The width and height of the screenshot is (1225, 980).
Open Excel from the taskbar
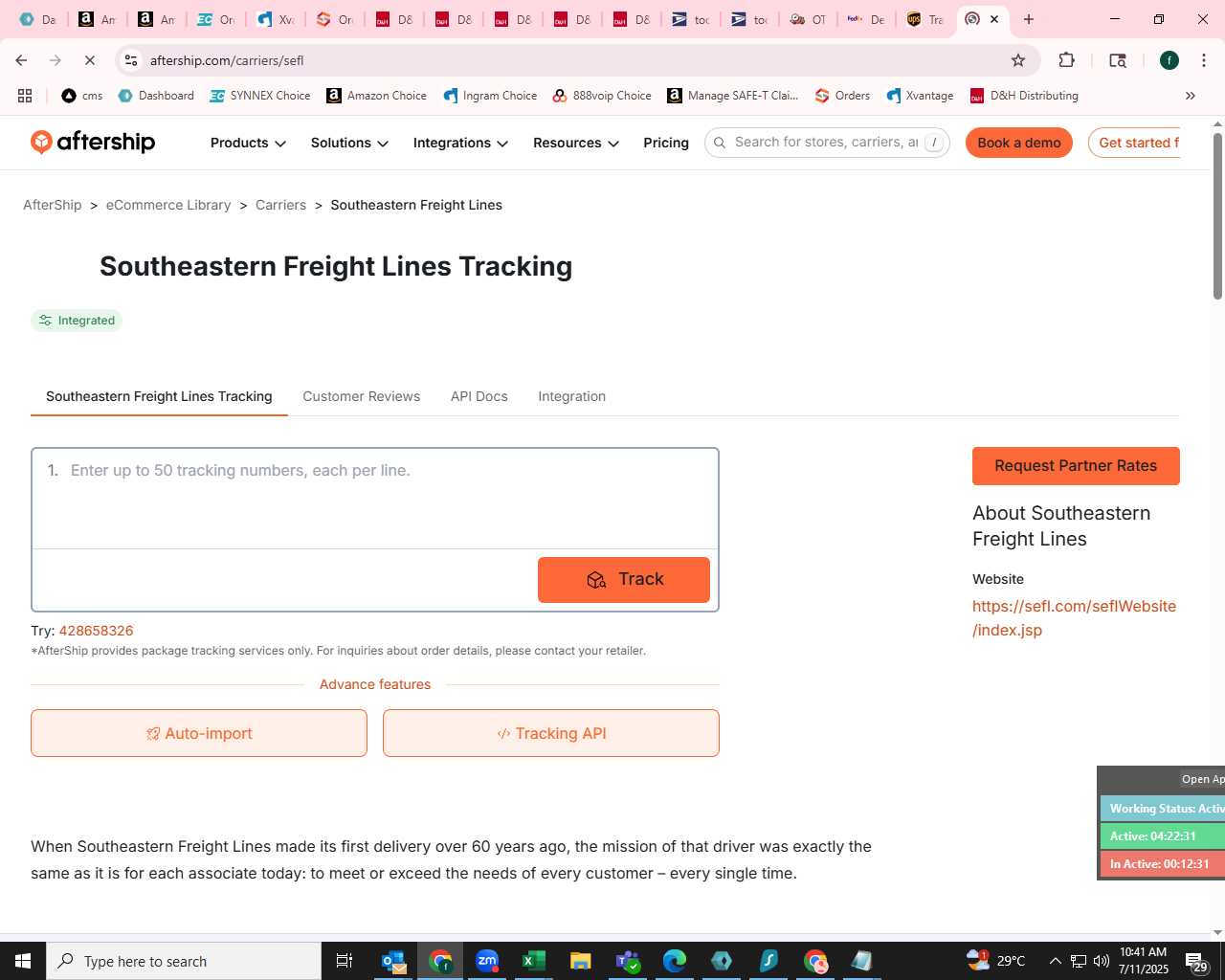[534, 961]
